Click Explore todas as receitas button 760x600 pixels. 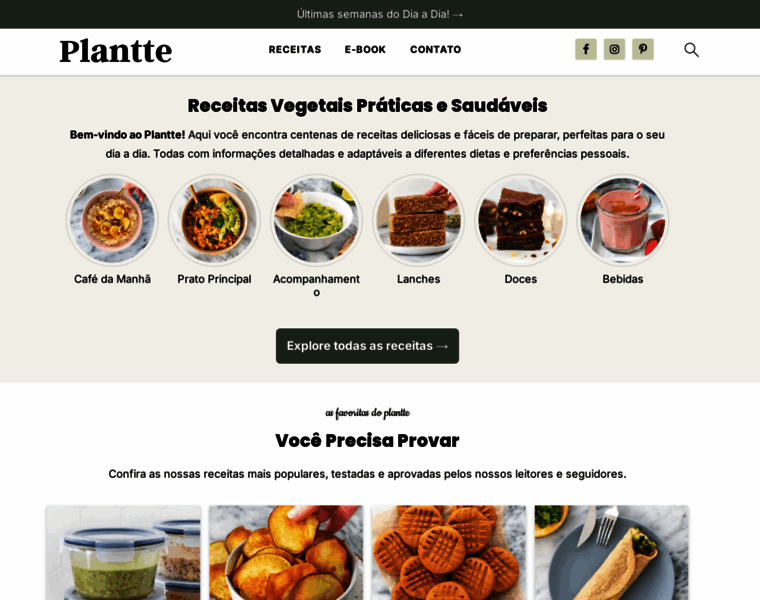coord(367,346)
